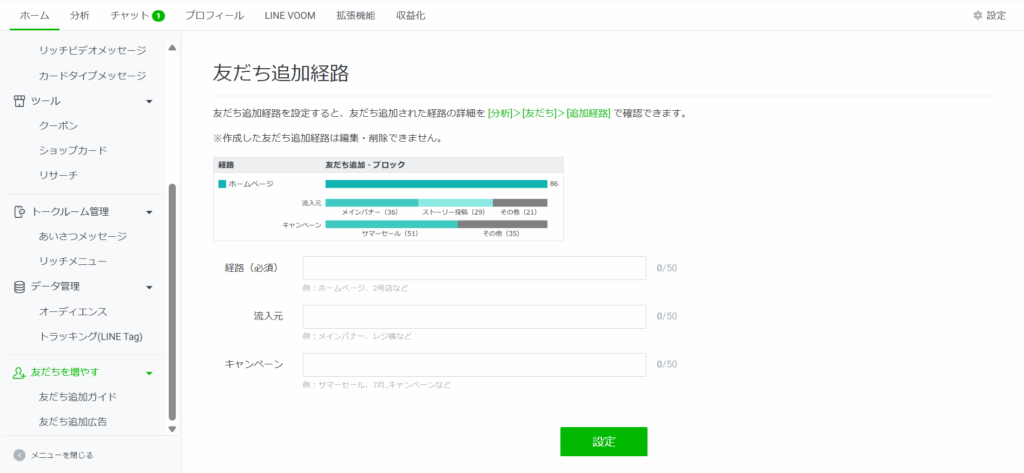
Task: Collapse the ツール section arrow
Action: click(x=149, y=101)
